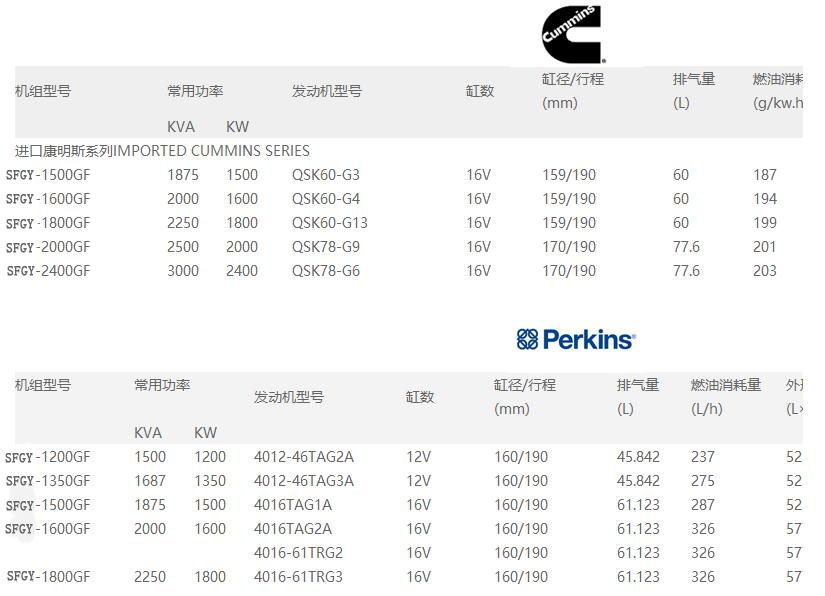Screen dimensions: 825x596
Task: Click 12V in the 4012-46TAG3A row
Action: click(418, 481)
